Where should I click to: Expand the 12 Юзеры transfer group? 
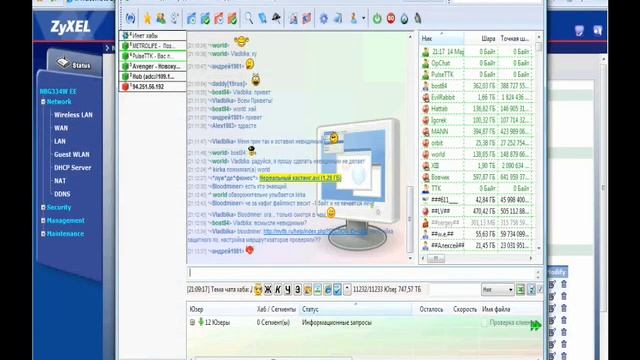coord(192,322)
